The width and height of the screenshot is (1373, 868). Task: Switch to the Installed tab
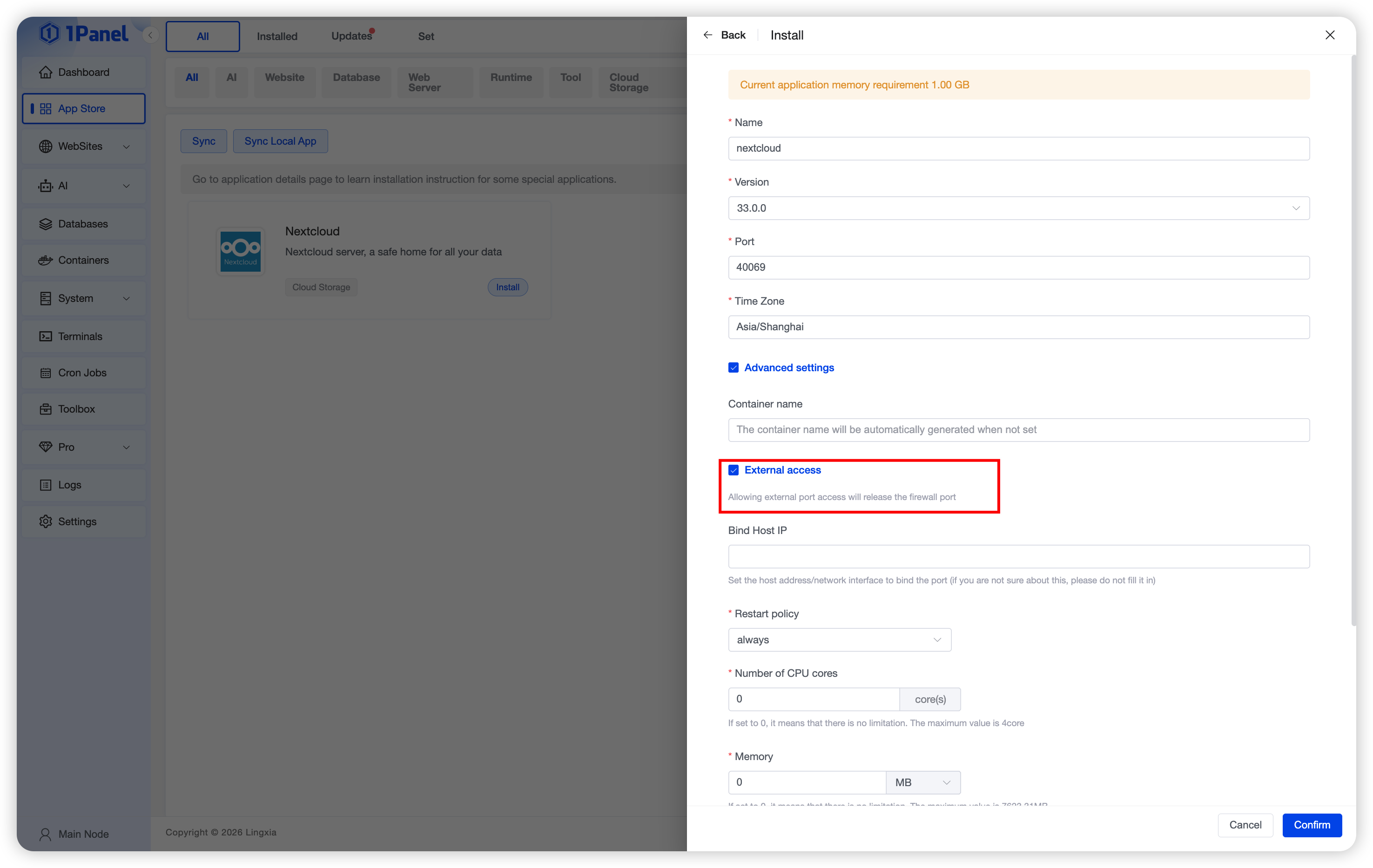coord(277,36)
